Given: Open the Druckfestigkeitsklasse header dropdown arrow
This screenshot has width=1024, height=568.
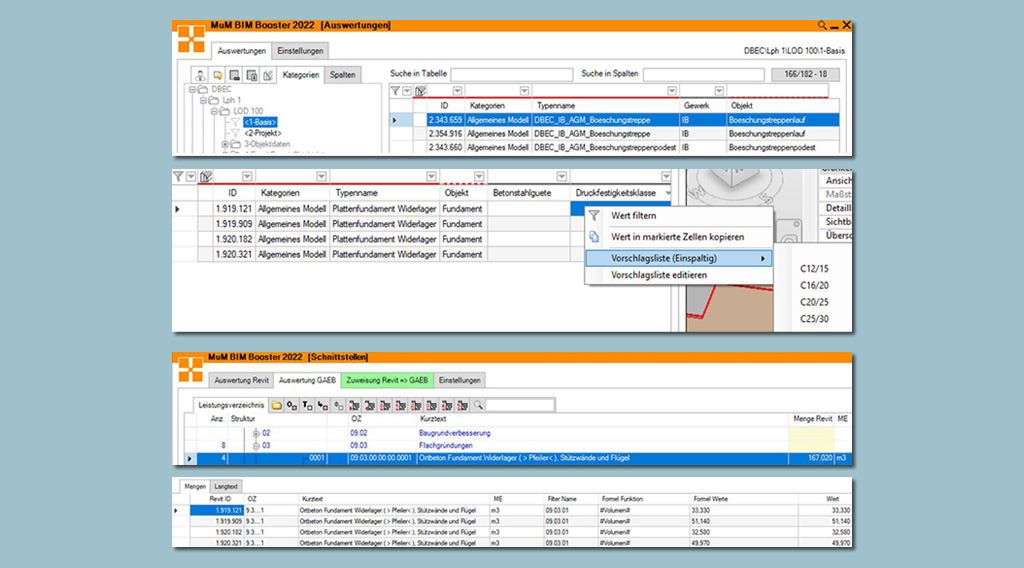Looking at the screenshot, I should 667,193.
